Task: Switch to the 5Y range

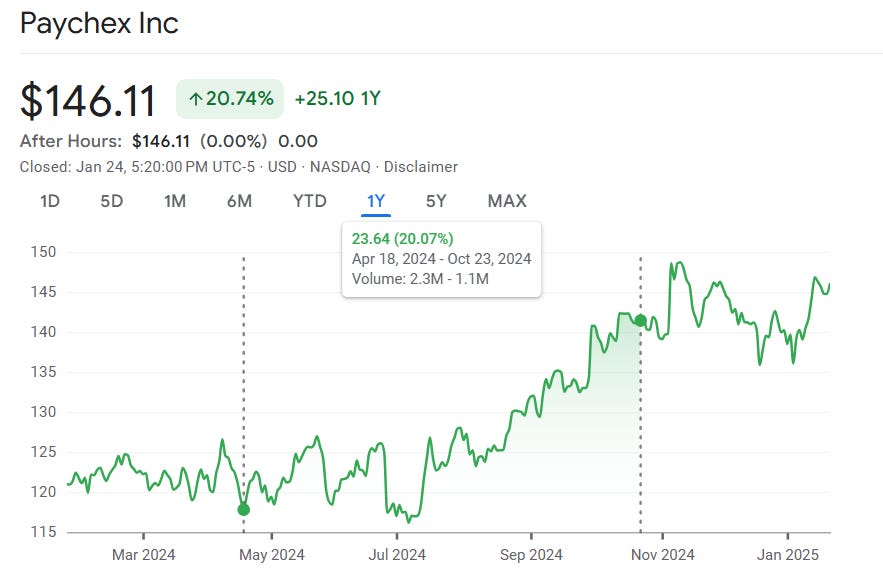Action: point(436,201)
